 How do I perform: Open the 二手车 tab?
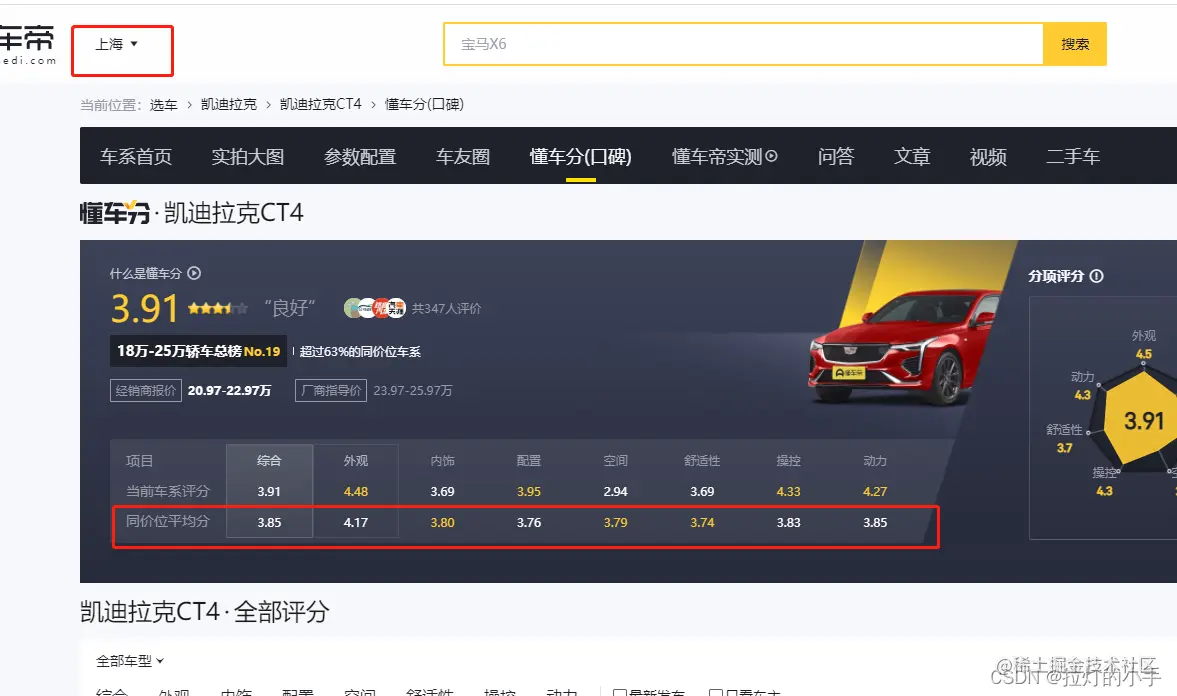click(x=1072, y=156)
